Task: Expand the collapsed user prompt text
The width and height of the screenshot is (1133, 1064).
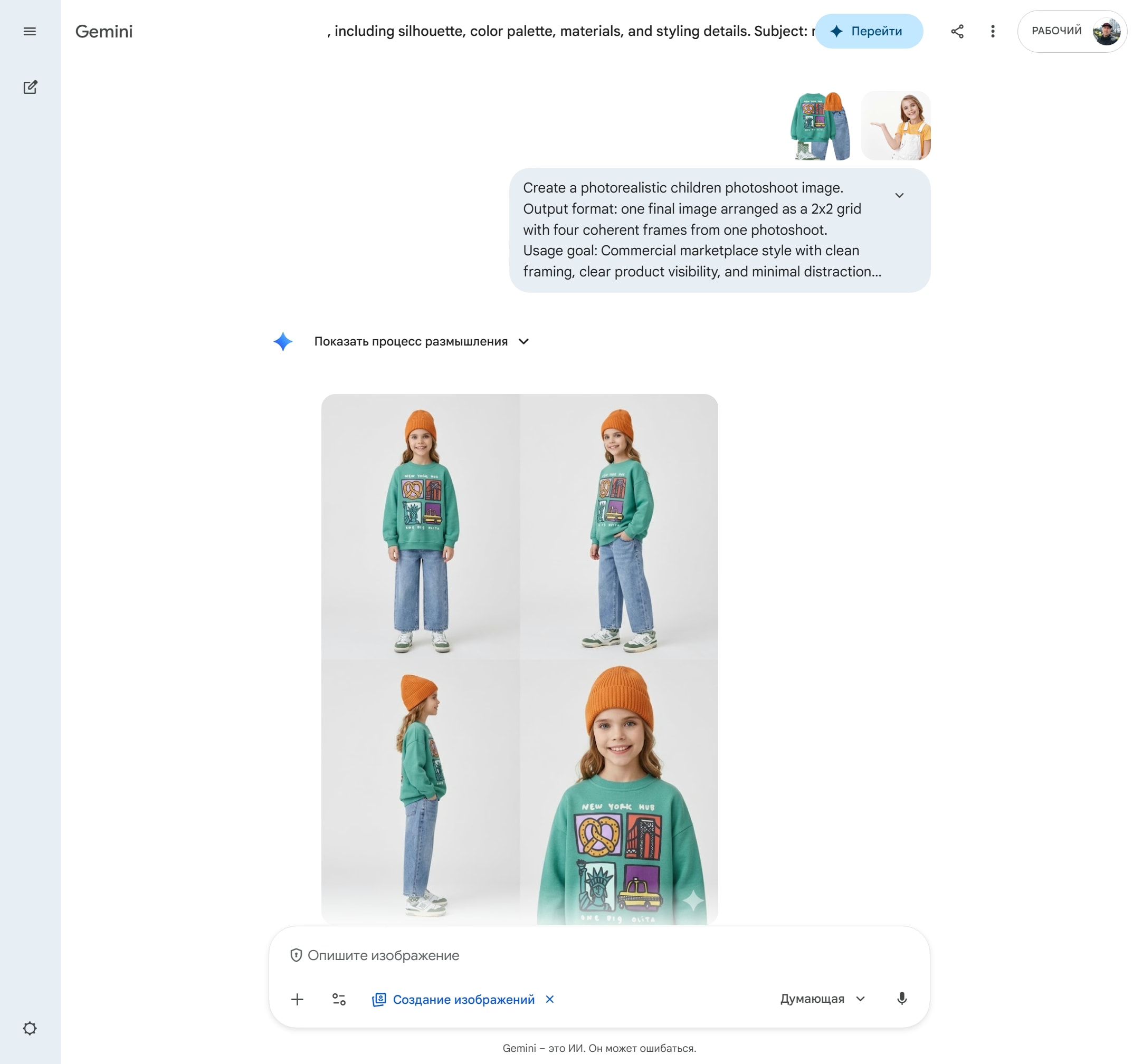Action: click(899, 195)
